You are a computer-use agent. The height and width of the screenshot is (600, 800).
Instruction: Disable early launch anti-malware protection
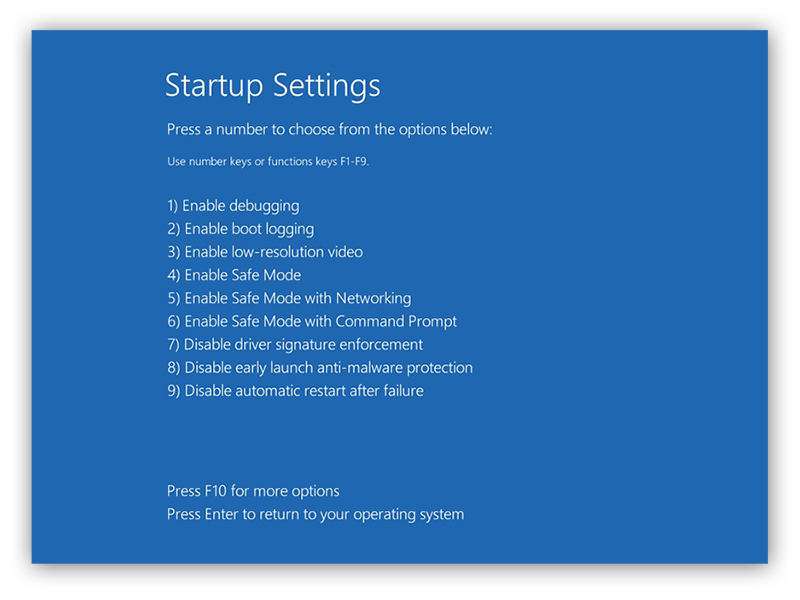coord(320,367)
